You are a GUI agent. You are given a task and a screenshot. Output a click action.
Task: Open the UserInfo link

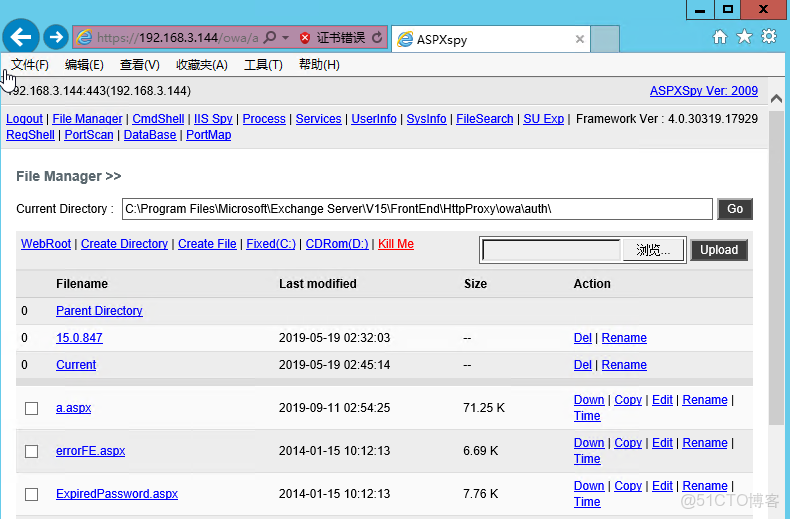click(374, 119)
